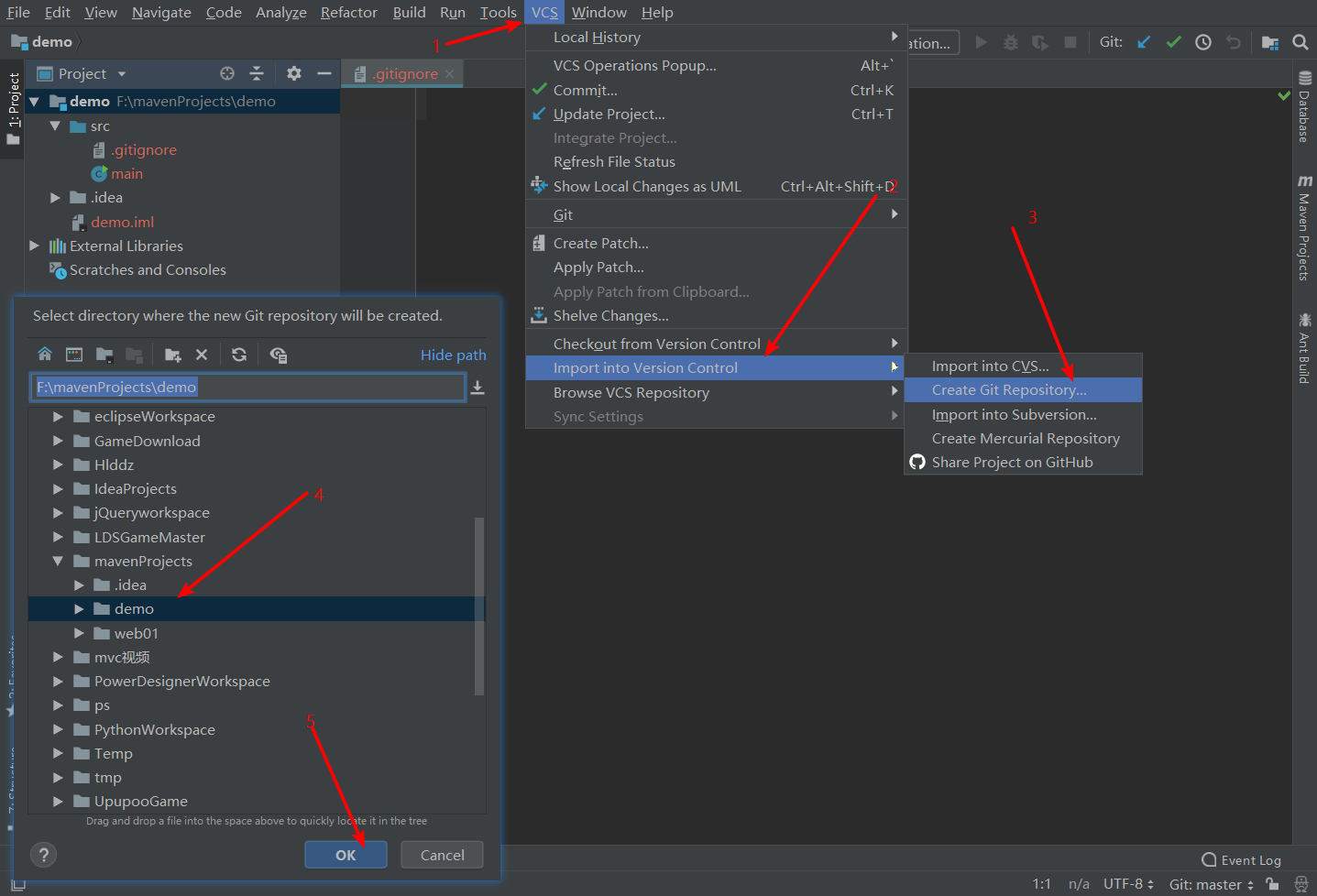
Task: Click the Debug bug icon in toolbar
Action: (1011, 42)
